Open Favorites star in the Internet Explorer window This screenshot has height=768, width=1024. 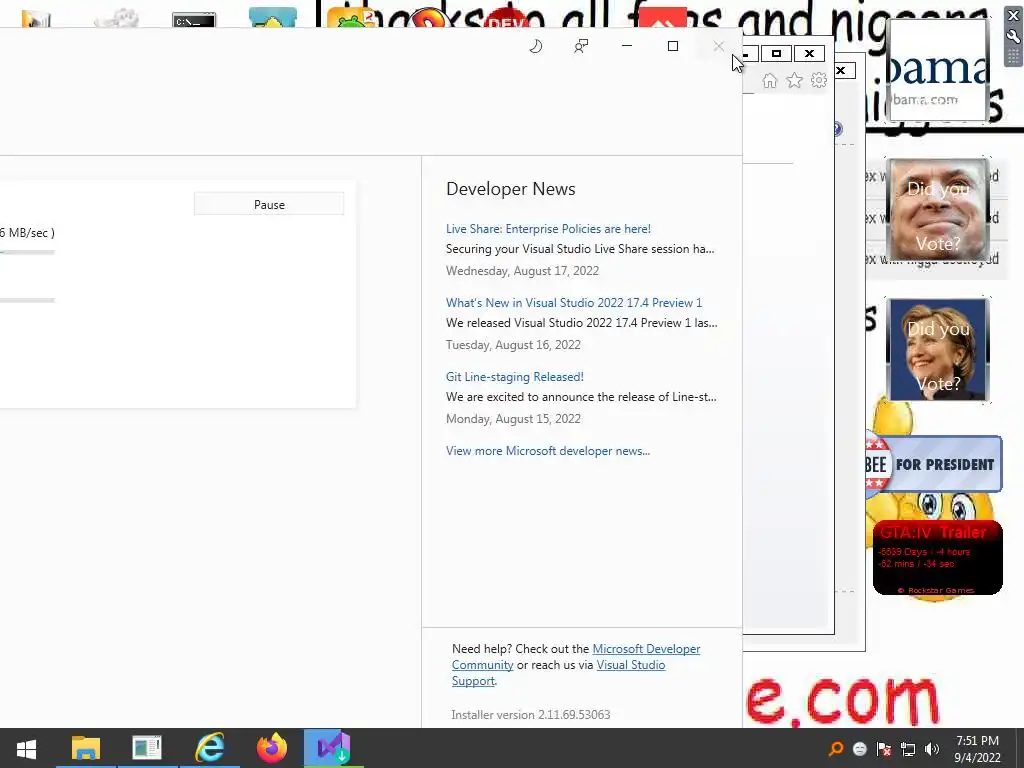(x=794, y=80)
